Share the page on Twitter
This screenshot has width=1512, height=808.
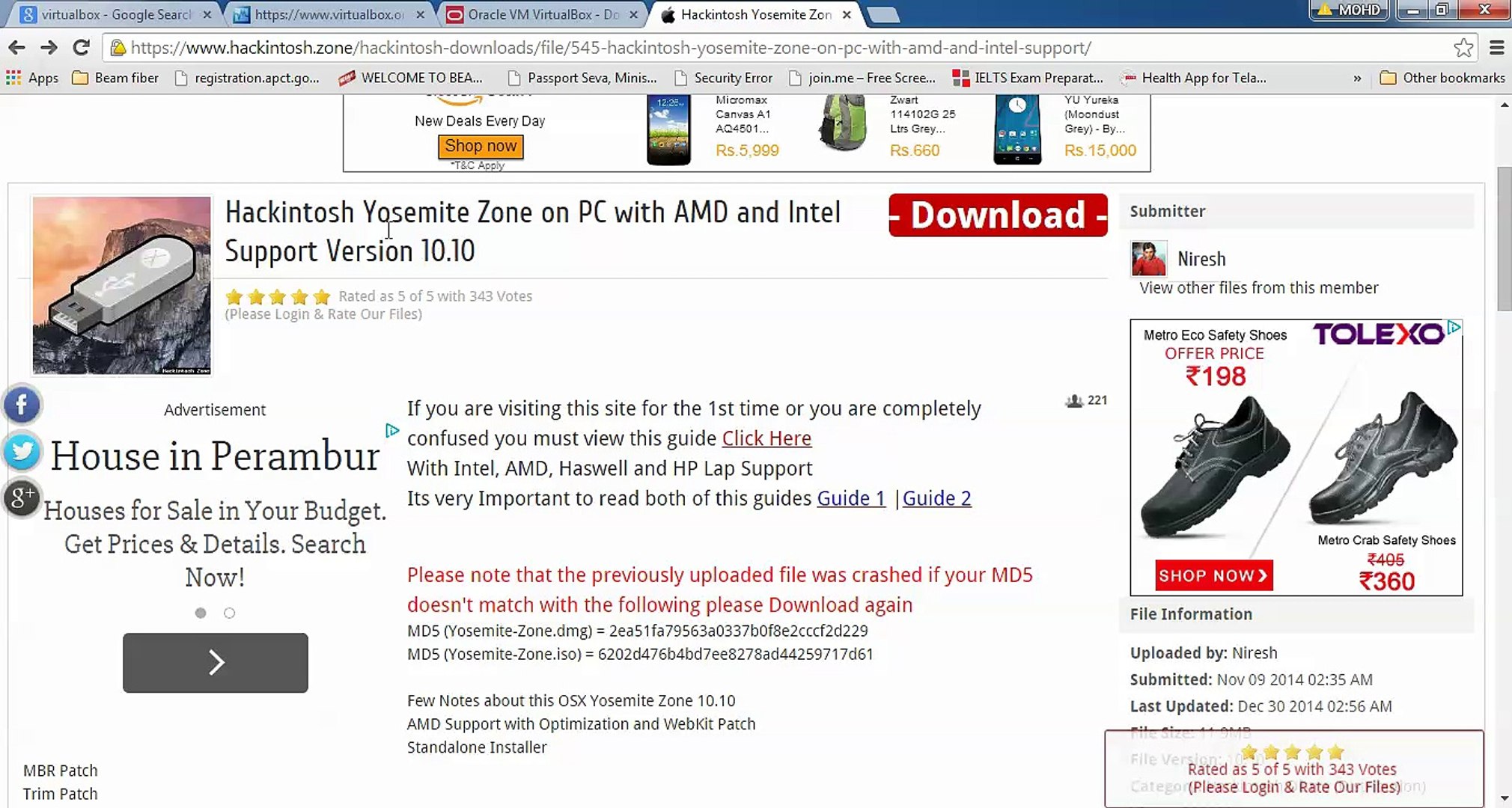22,451
